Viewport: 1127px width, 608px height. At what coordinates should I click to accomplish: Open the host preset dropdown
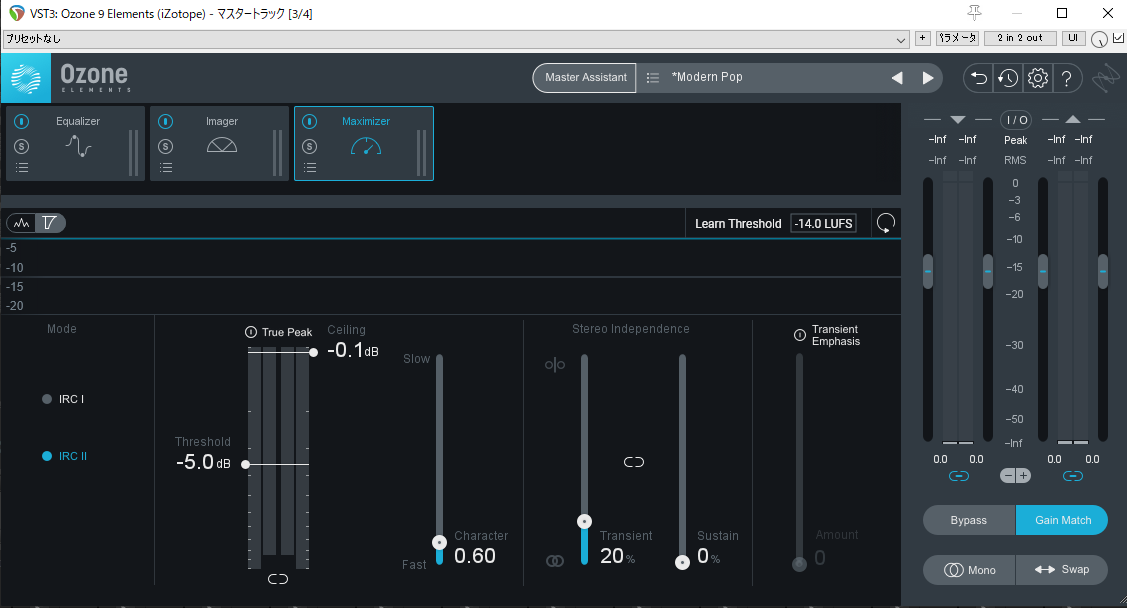coord(456,39)
